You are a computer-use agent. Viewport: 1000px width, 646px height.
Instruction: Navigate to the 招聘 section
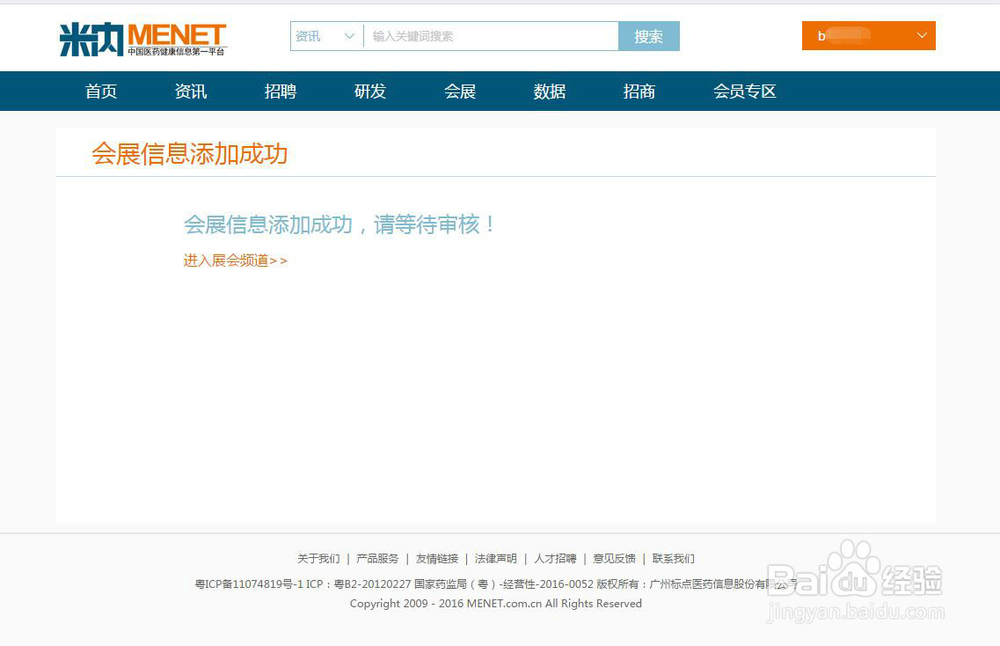point(280,91)
